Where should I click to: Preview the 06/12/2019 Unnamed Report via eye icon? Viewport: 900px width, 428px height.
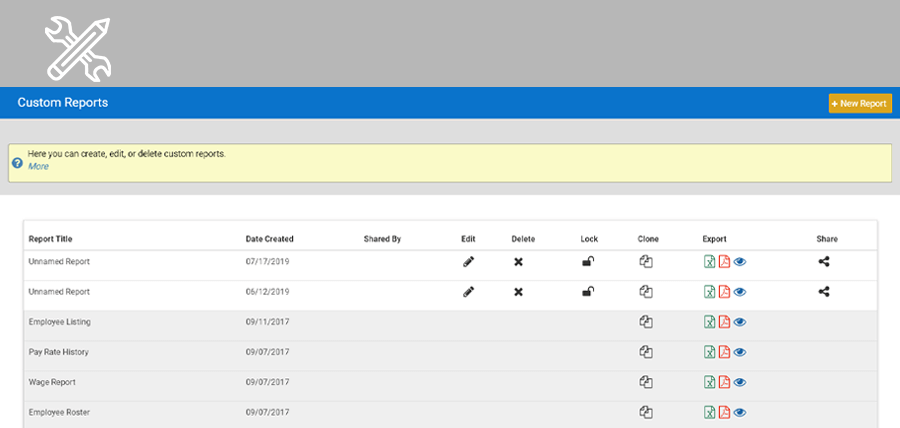[x=740, y=293]
